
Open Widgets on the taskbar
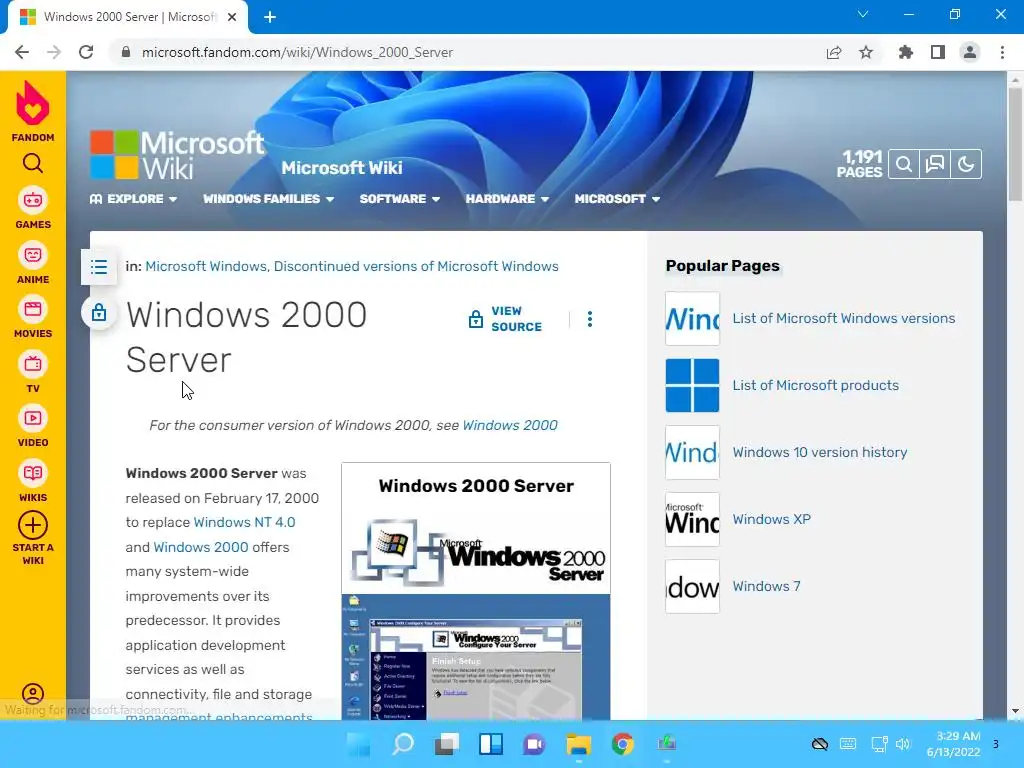pos(490,744)
